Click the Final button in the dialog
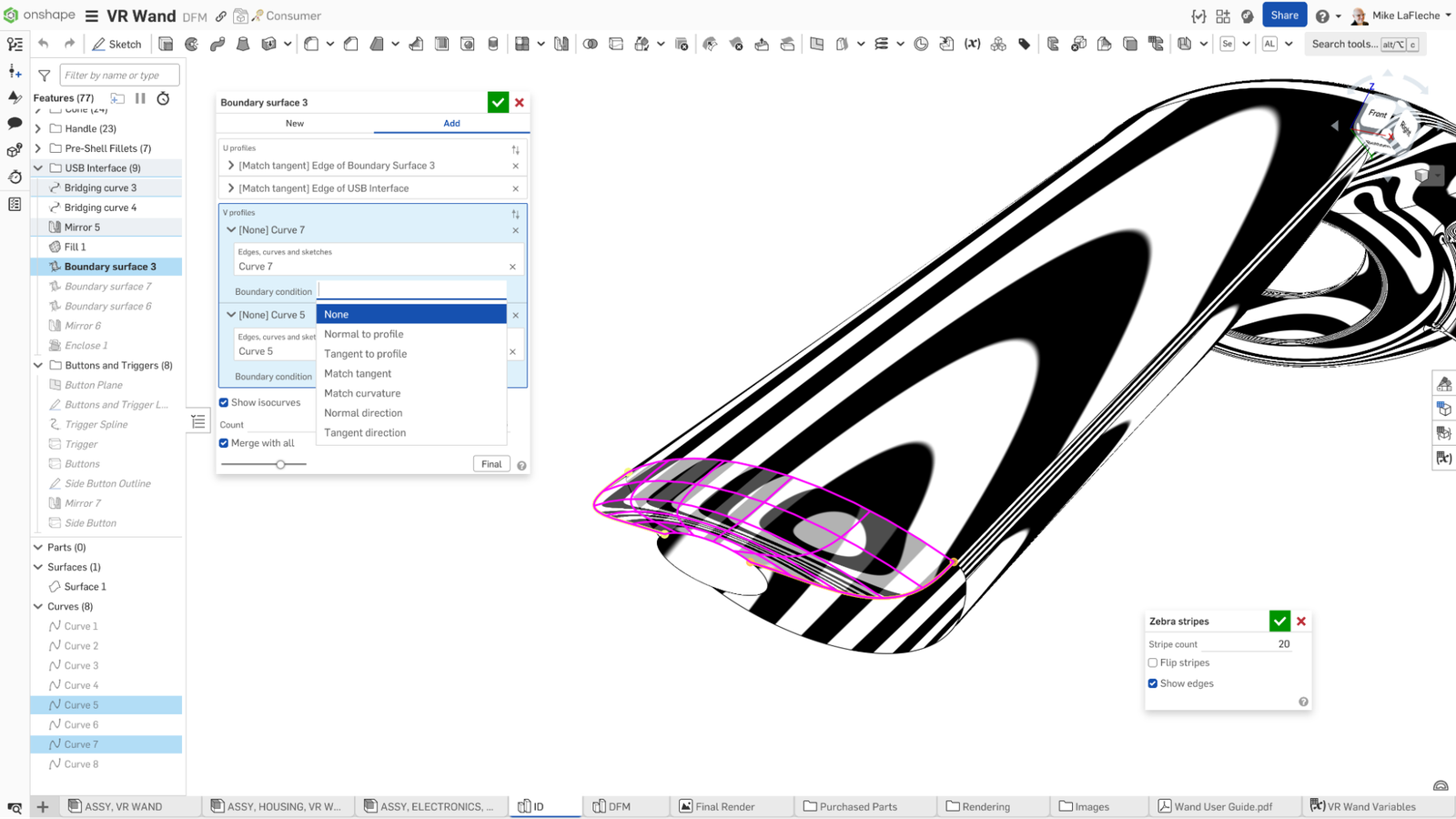The image size is (1456, 819). [x=491, y=464]
